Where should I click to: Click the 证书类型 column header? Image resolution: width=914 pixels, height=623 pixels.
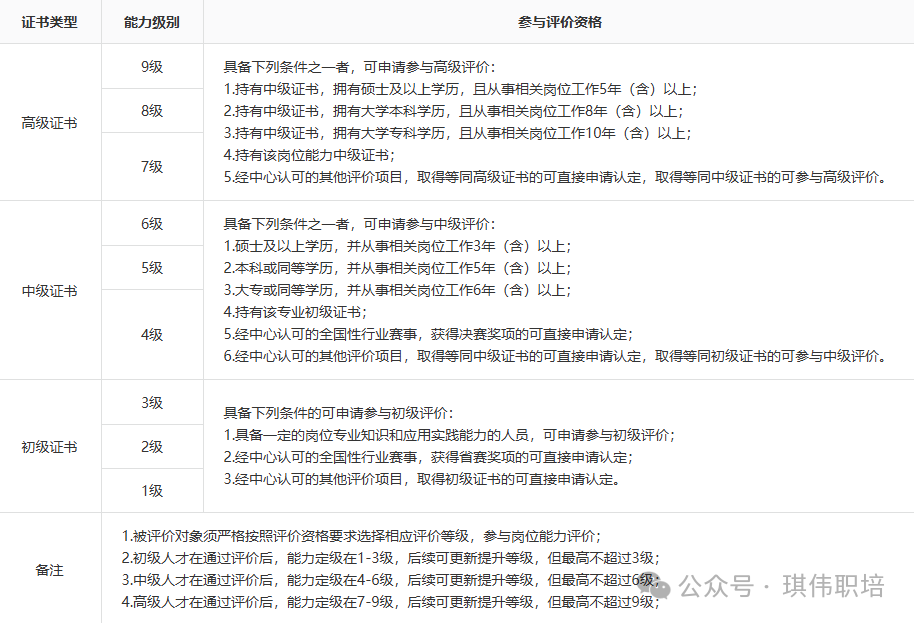coord(50,22)
